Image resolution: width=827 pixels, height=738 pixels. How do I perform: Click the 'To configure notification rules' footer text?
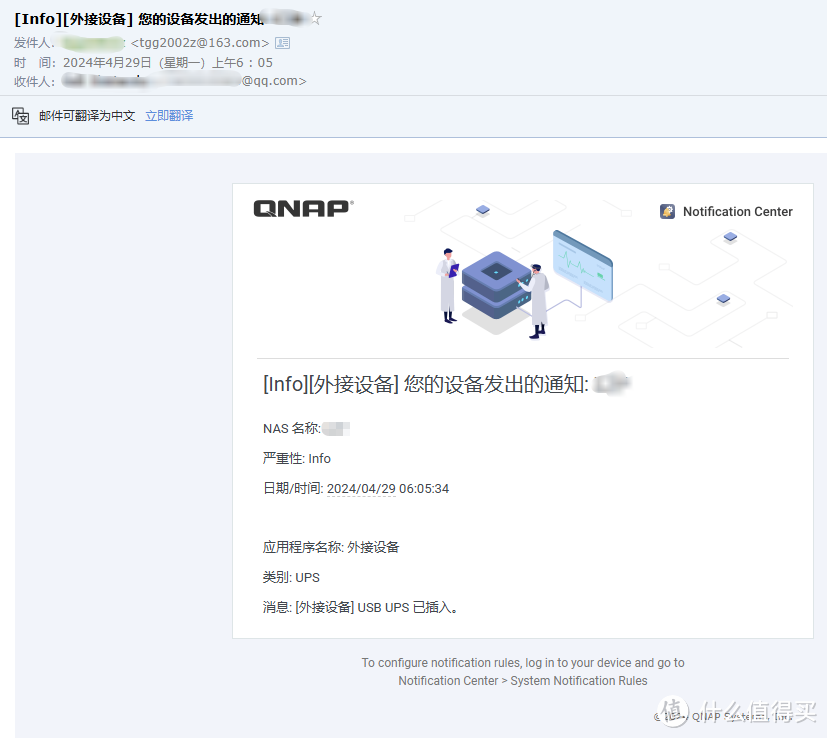(x=523, y=663)
